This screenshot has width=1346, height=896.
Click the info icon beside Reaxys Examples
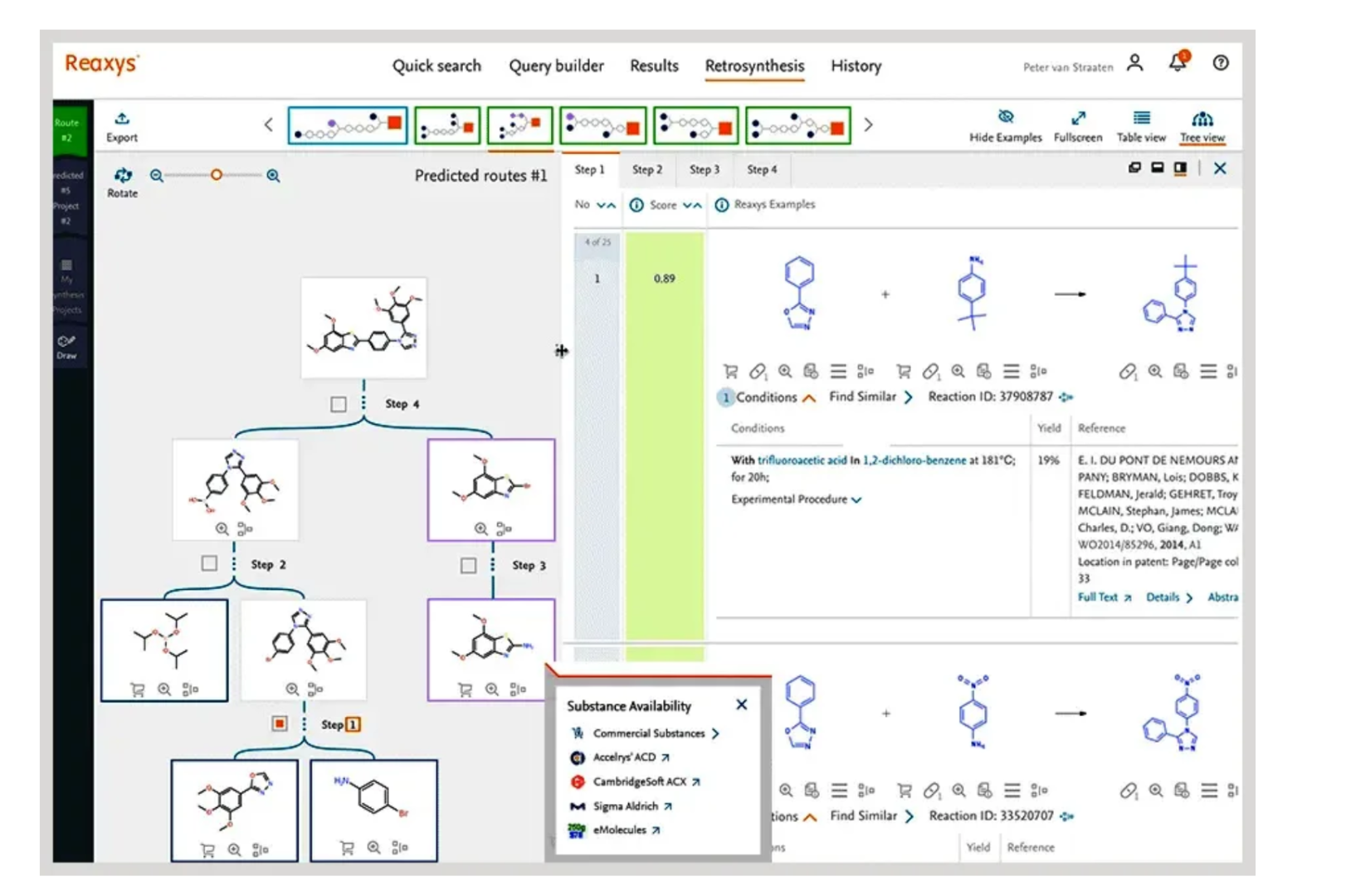(722, 205)
